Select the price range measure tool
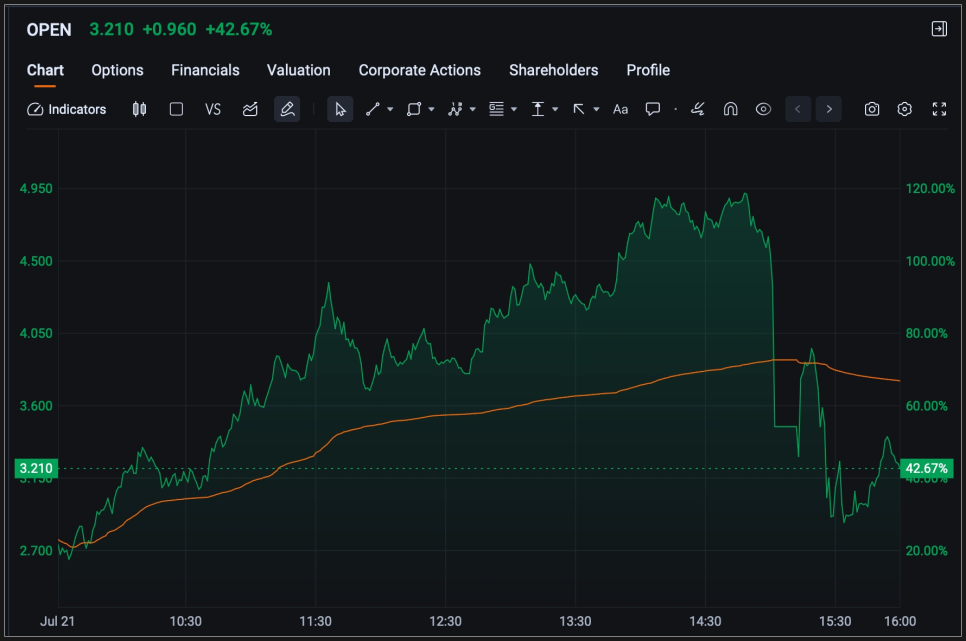 coord(538,109)
